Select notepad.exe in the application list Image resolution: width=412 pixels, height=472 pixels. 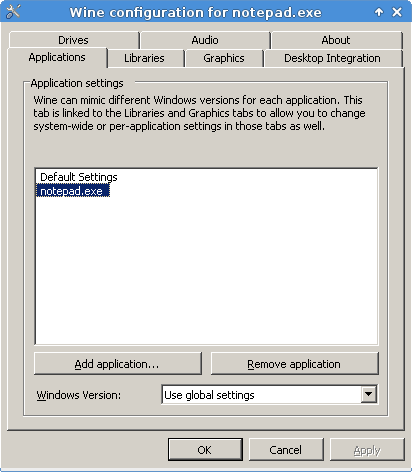(x=72, y=191)
